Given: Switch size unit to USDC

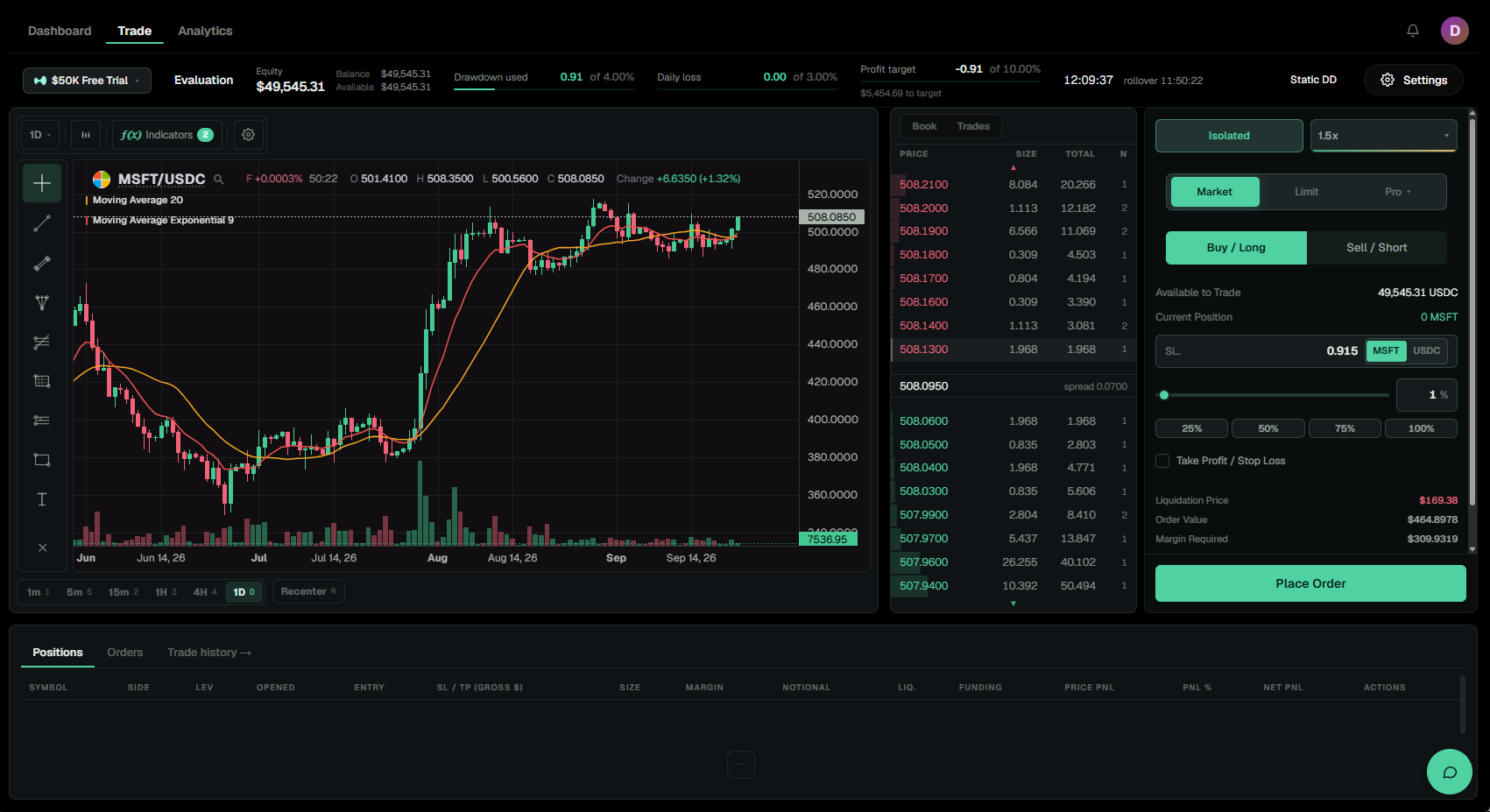Looking at the screenshot, I should pos(1426,350).
